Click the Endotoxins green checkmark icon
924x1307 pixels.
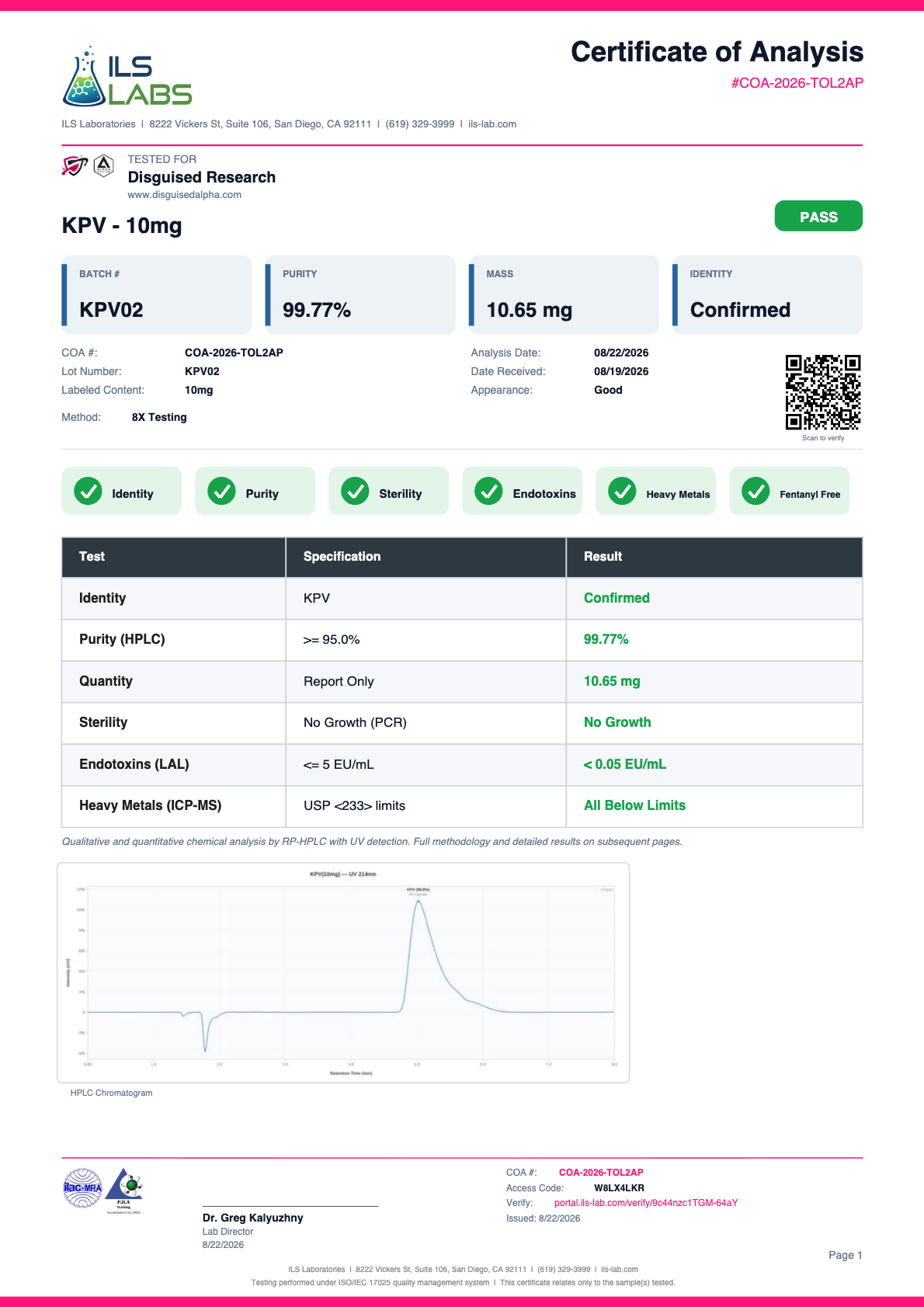[x=488, y=491]
